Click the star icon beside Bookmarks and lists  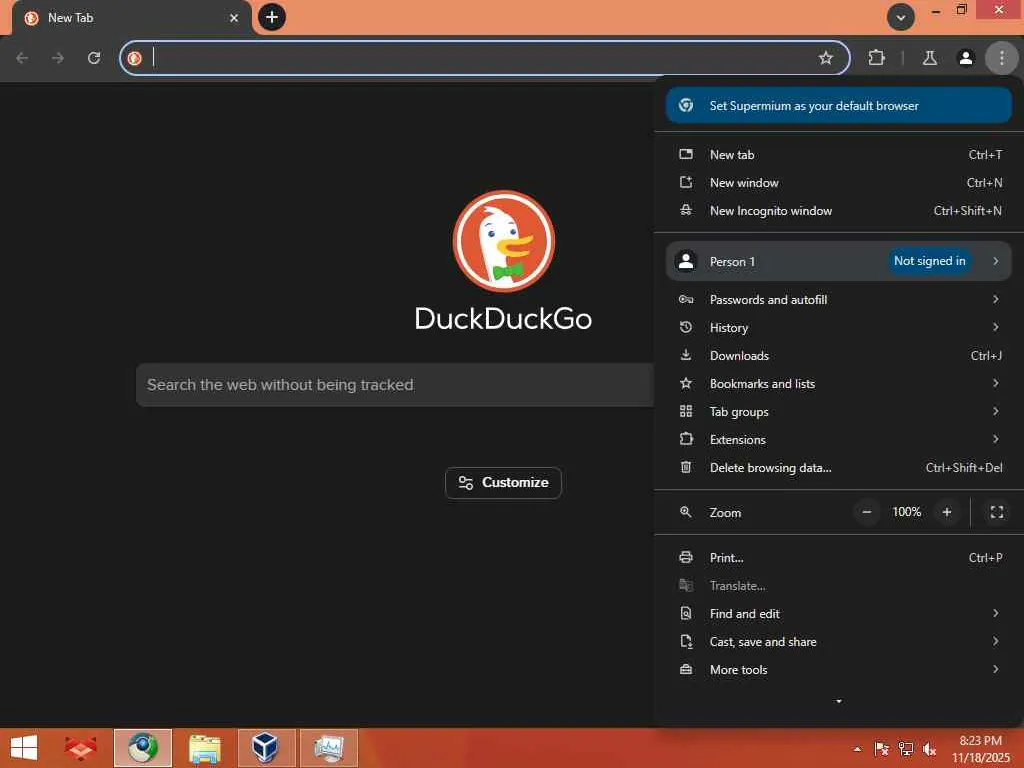[x=686, y=383]
